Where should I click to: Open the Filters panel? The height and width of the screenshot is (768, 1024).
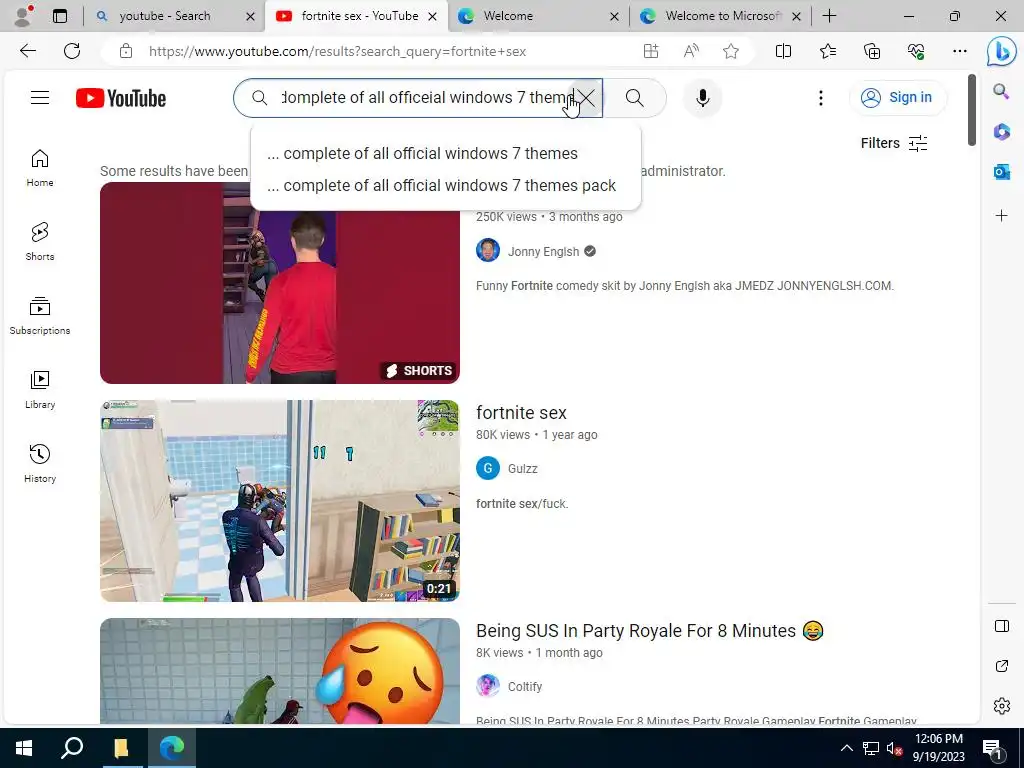click(x=894, y=143)
